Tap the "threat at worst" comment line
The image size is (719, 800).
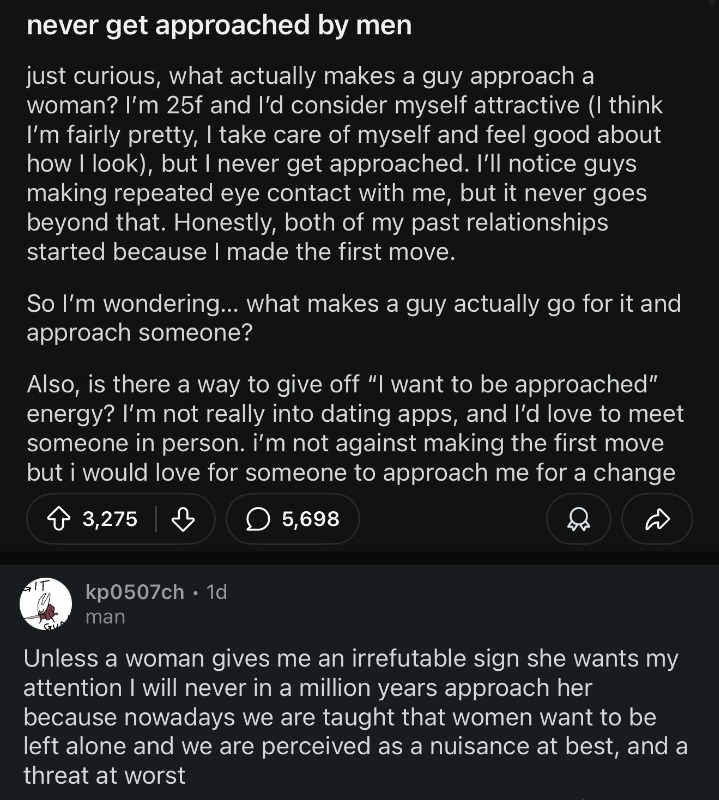[x=104, y=775]
